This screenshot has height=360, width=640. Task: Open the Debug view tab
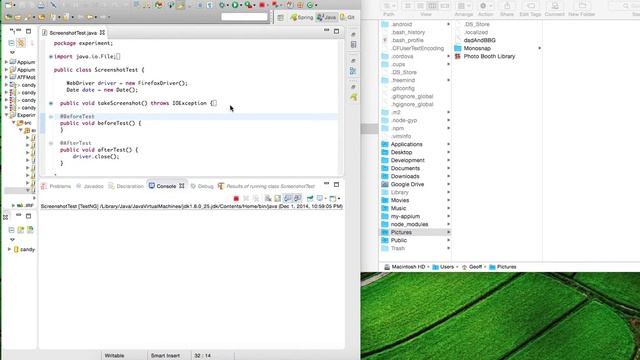202,186
